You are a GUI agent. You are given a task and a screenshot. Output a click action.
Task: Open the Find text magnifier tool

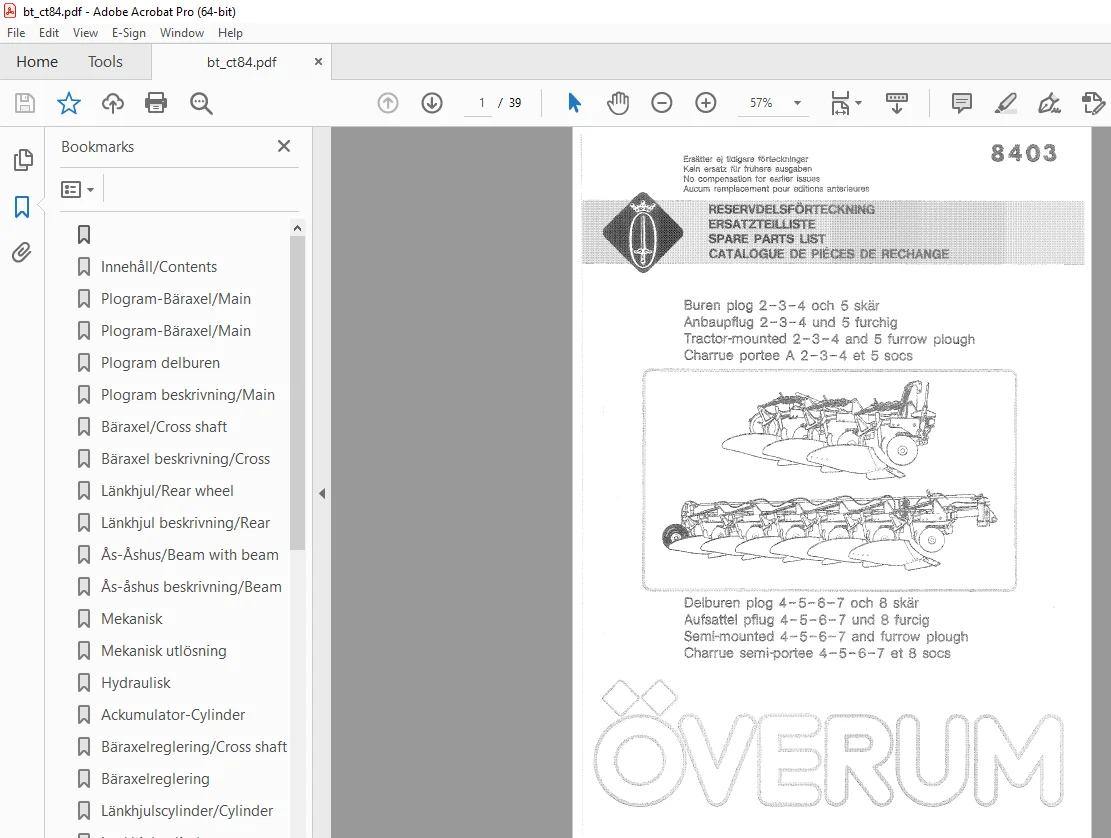(x=201, y=103)
